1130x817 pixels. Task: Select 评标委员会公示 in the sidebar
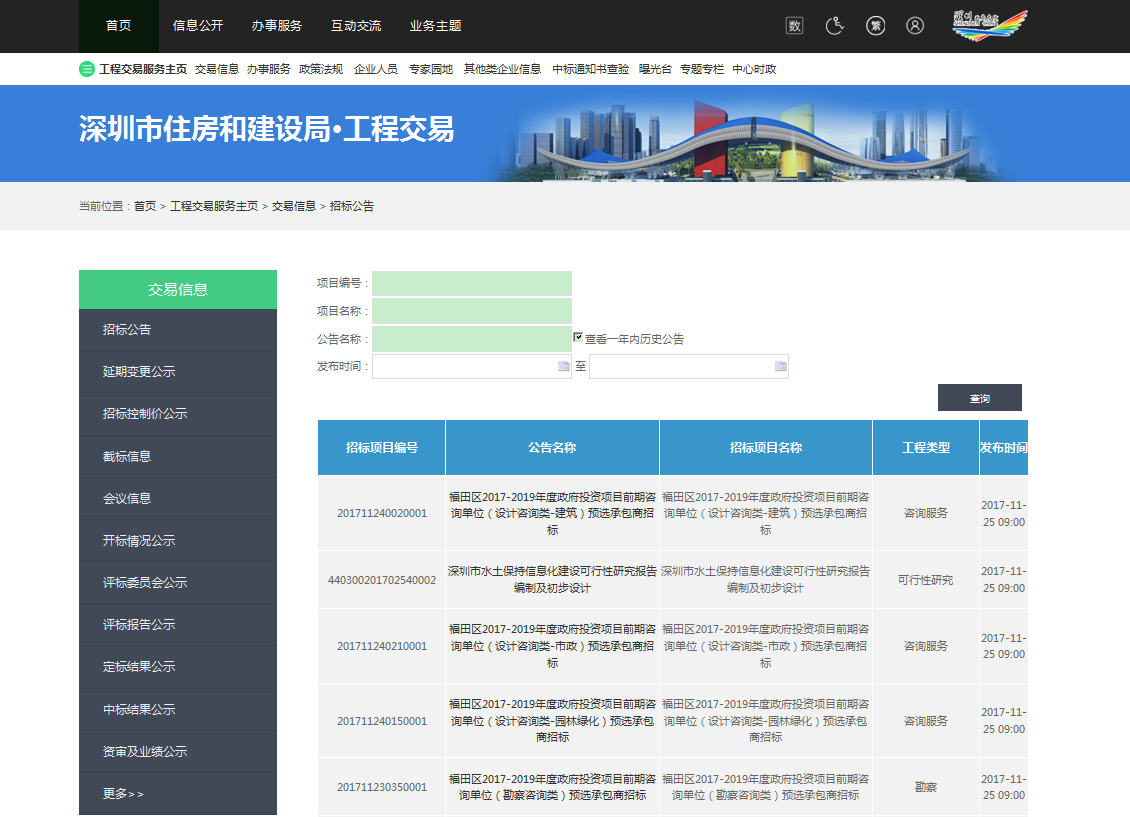(x=178, y=582)
